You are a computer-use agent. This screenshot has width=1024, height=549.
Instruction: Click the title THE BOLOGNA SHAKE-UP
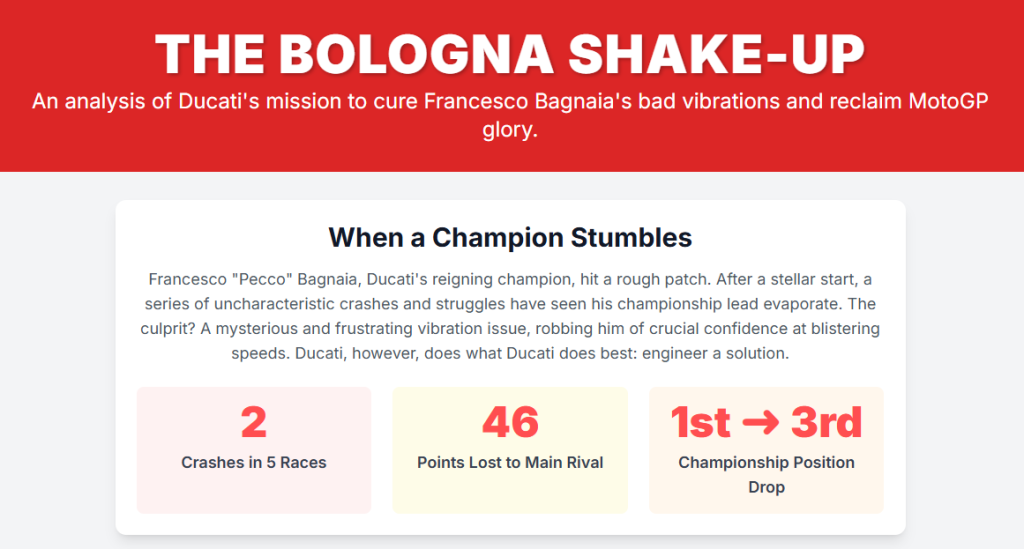coord(511,53)
